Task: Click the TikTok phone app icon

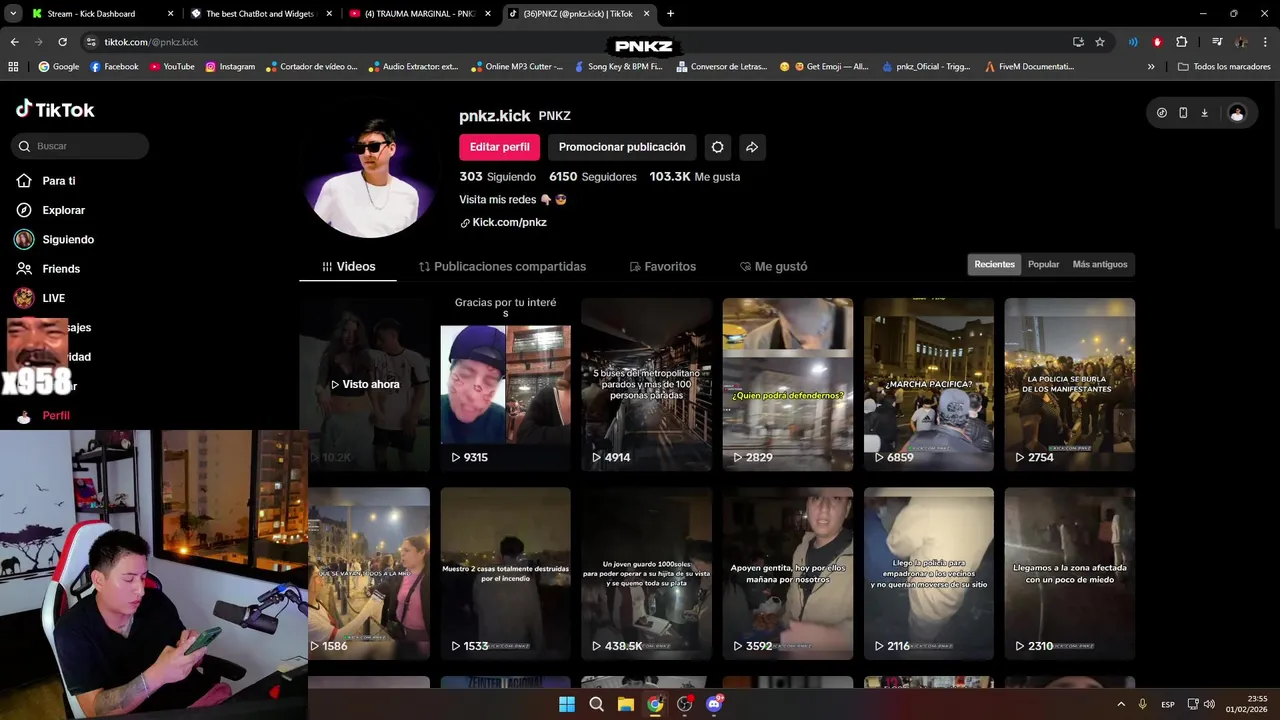Action: pos(1183,113)
